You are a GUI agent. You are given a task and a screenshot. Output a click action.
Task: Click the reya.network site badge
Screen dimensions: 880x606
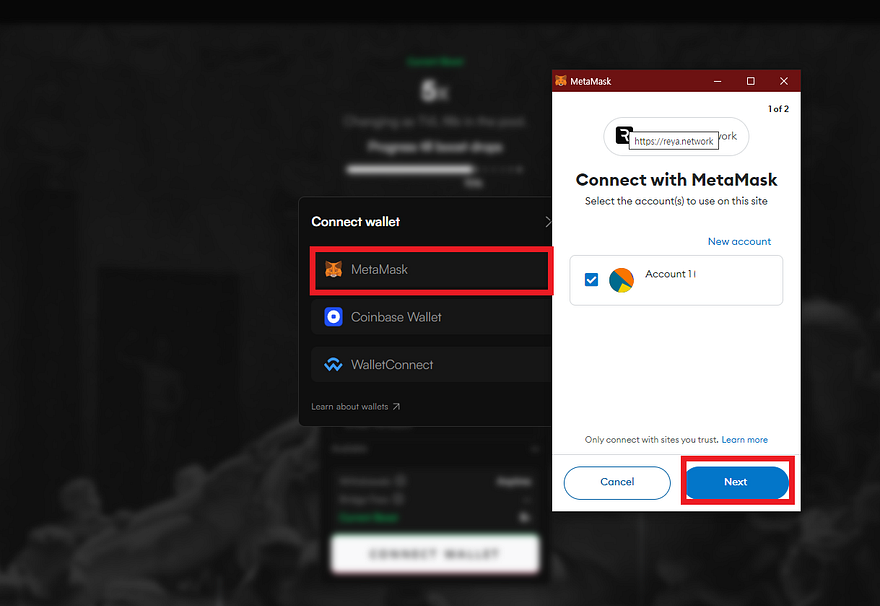click(x=676, y=136)
